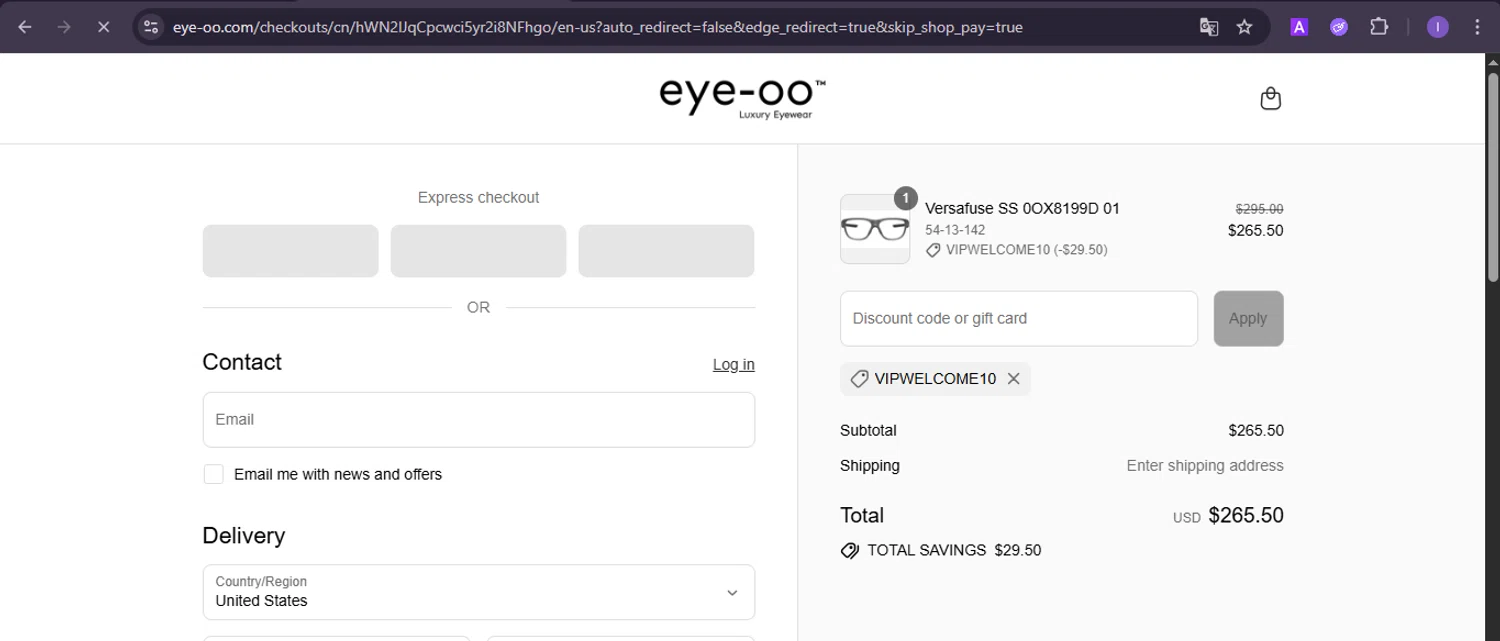Open the Chrome profile avatar
1500x641 pixels.
click(1438, 27)
